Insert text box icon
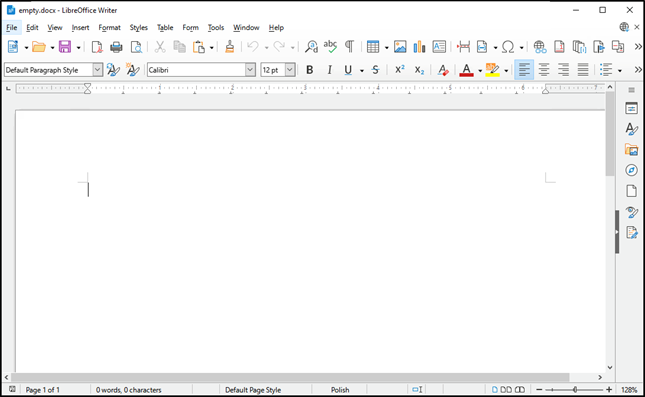Image resolution: width=645 pixels, height=397 pixels. coord(439,47)
